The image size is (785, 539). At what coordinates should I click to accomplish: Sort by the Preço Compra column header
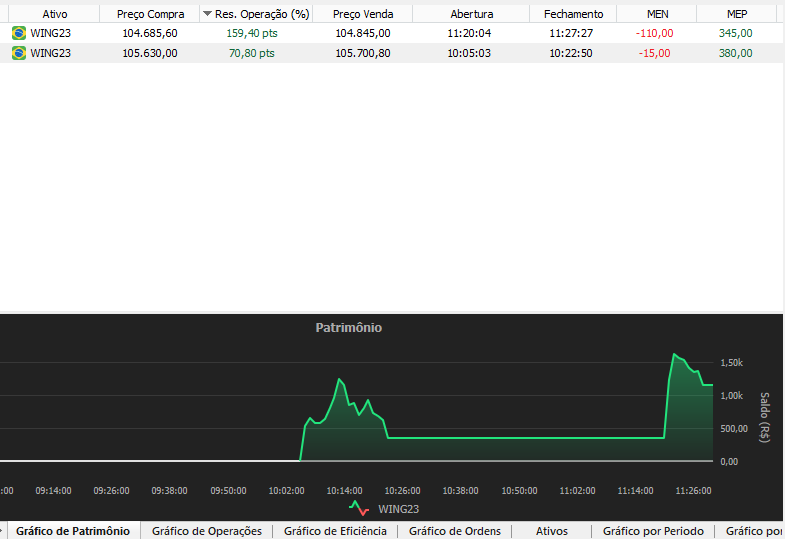tap(150, 14)
